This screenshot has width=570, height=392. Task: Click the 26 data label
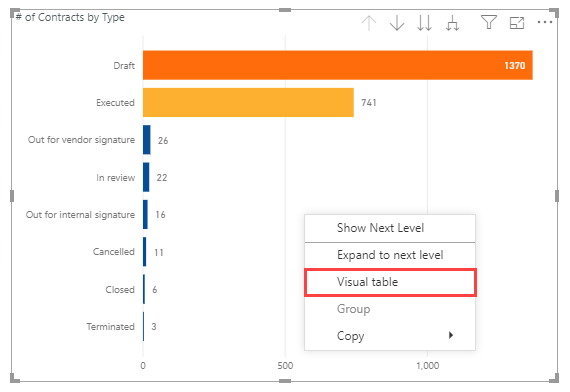tap(163, 141)
